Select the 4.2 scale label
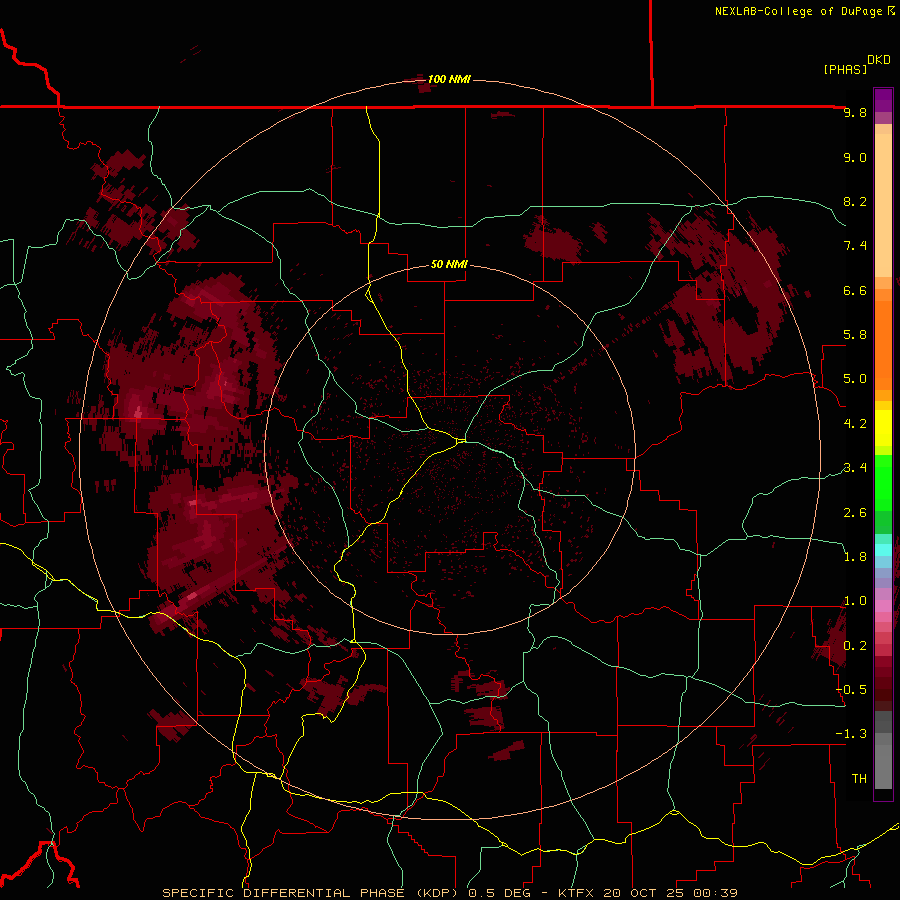This screenshot has width=900, height=900. point(855,424)
